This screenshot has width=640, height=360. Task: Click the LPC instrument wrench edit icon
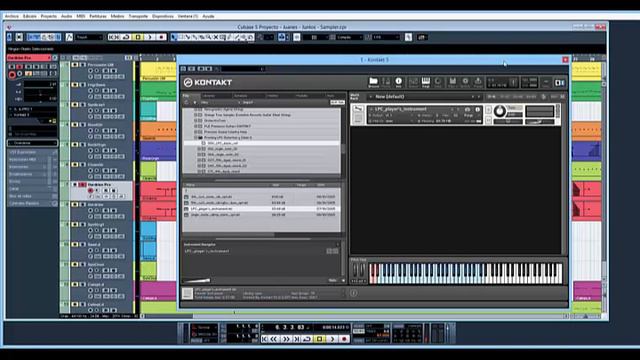pyautogui.click(x=358, y=109)
